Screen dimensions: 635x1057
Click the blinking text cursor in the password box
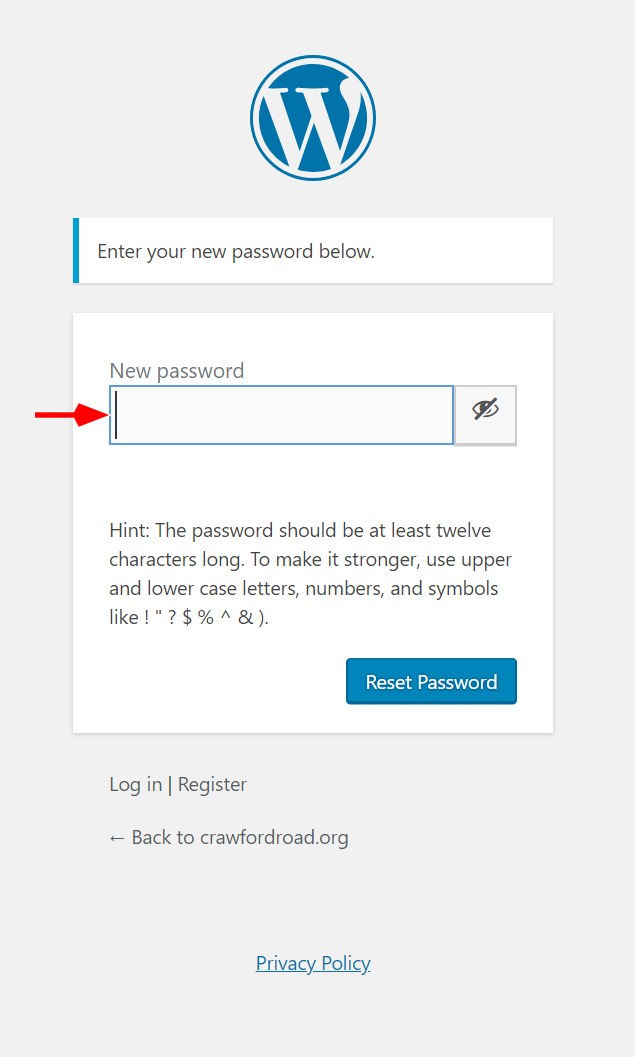117,415
